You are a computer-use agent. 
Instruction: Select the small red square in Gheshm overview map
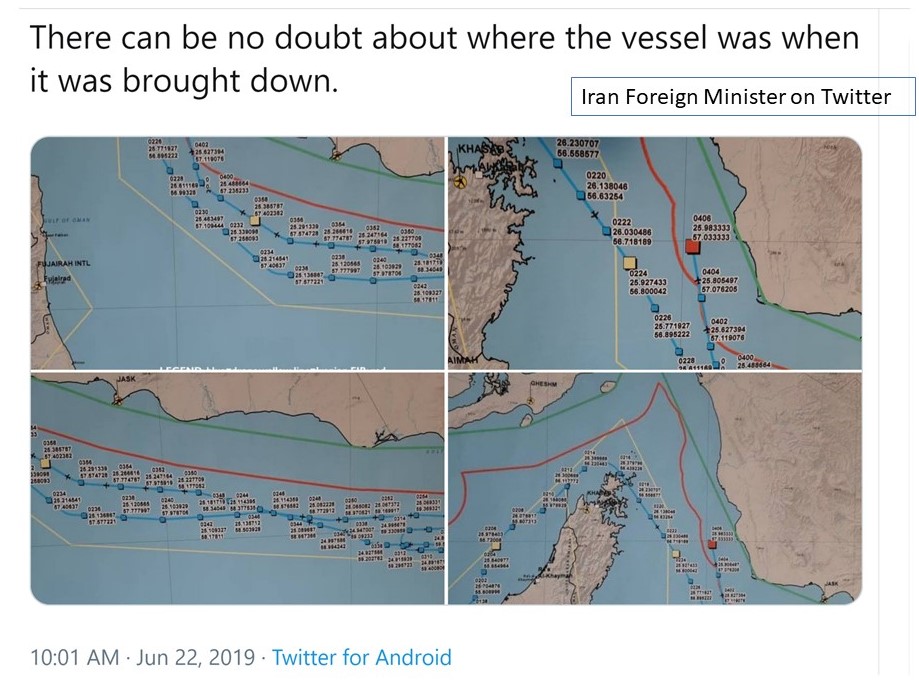point(712,545)
